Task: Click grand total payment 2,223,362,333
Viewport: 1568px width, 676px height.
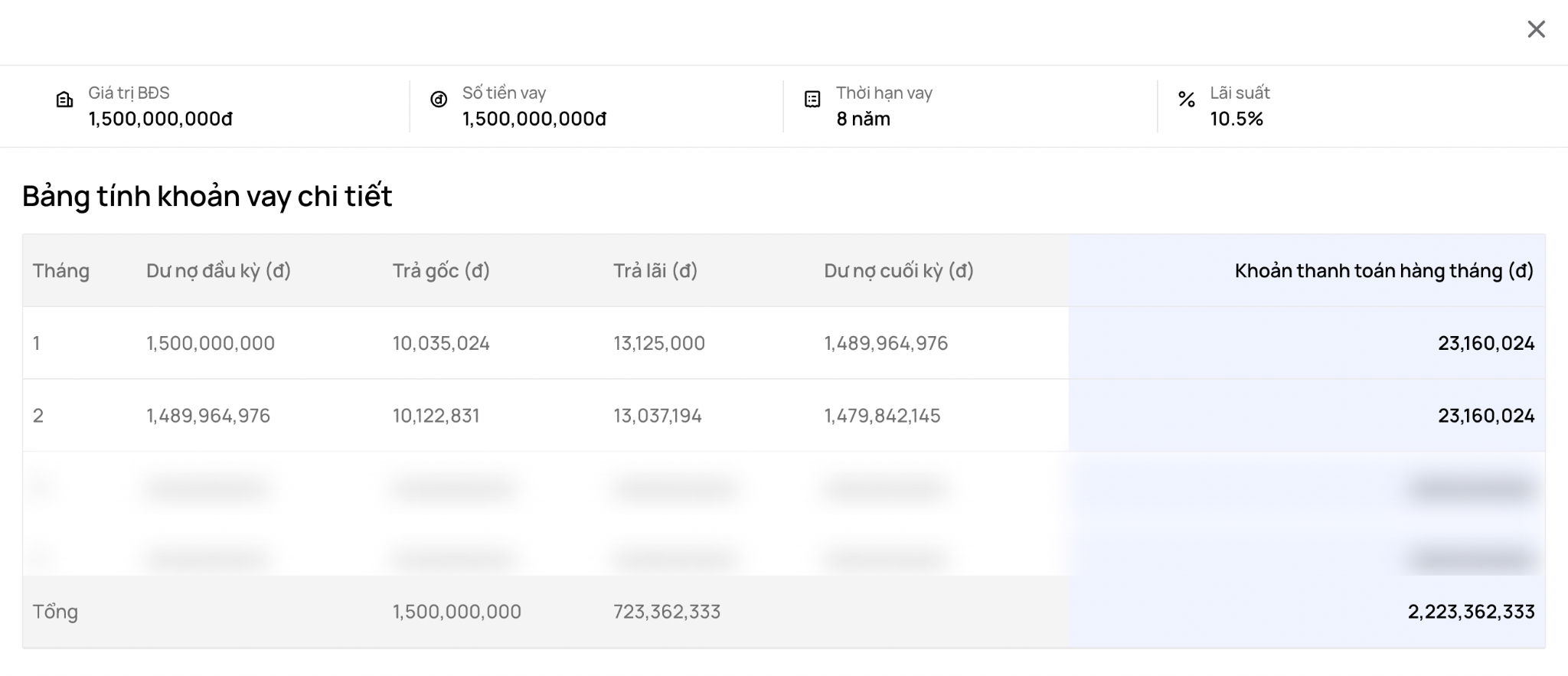Action: [1472, 612]
